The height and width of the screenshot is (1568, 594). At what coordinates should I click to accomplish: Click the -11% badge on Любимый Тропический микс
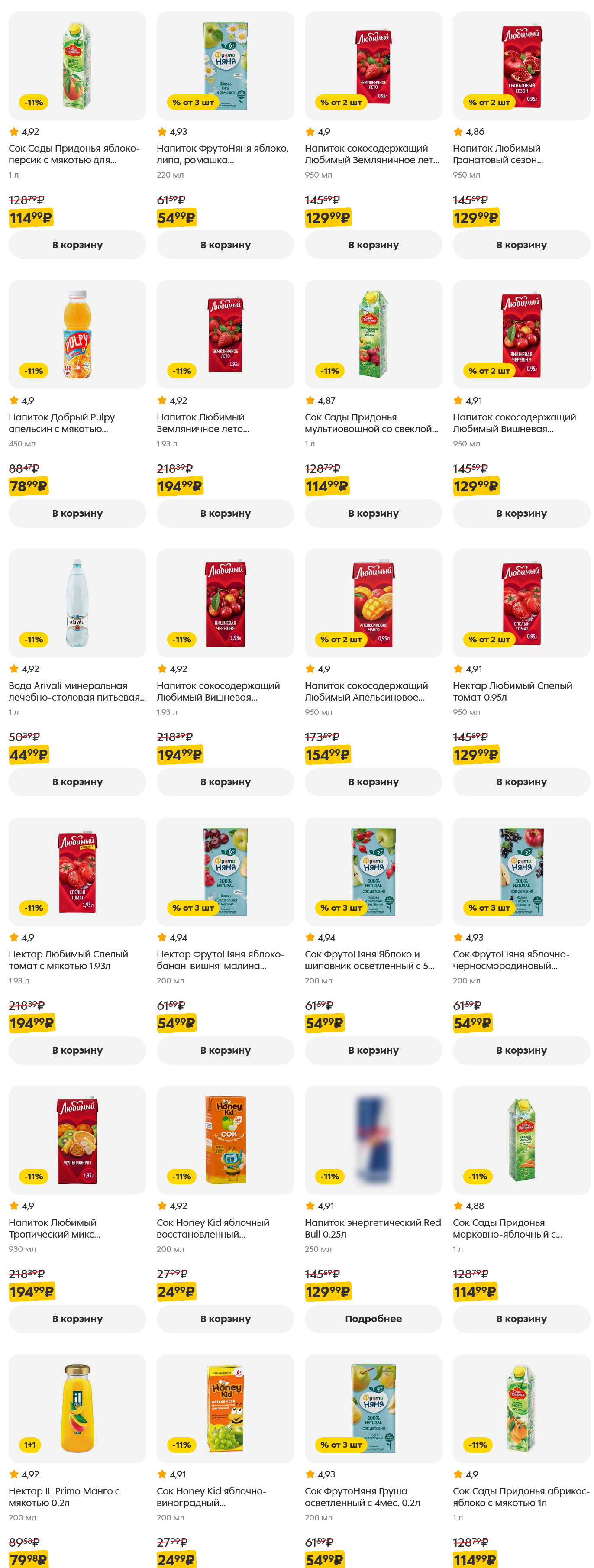pyautogui.click(x=34, y=1176)
